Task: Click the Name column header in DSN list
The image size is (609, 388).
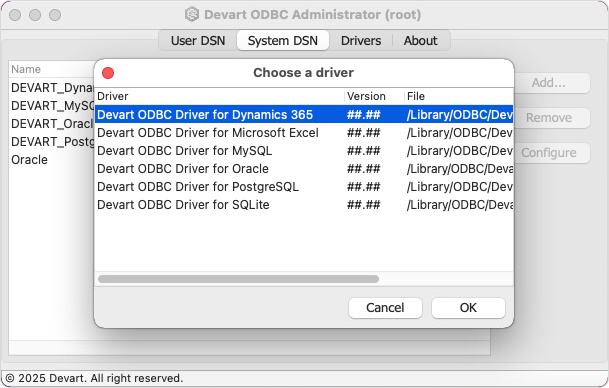Action: 52,69
